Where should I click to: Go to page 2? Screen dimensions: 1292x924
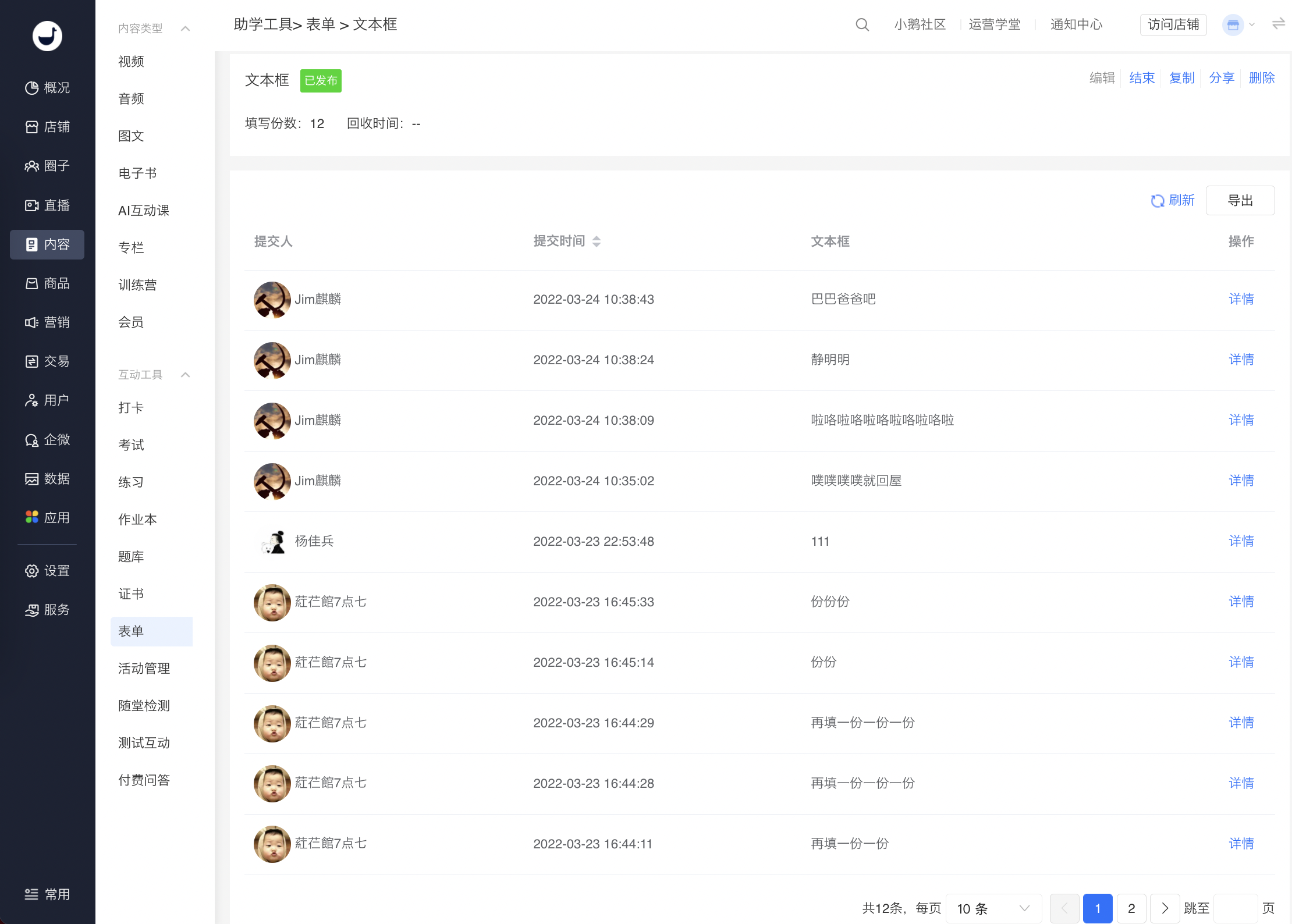(1131, 908)
